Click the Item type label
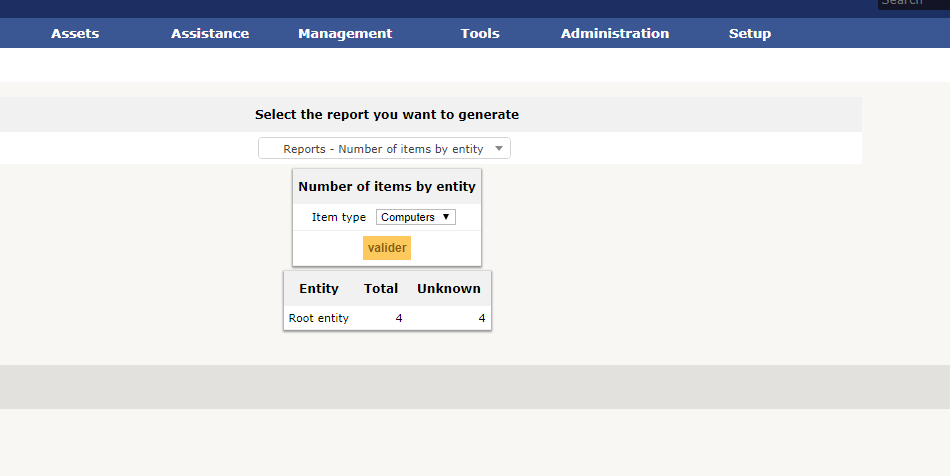 339,217
